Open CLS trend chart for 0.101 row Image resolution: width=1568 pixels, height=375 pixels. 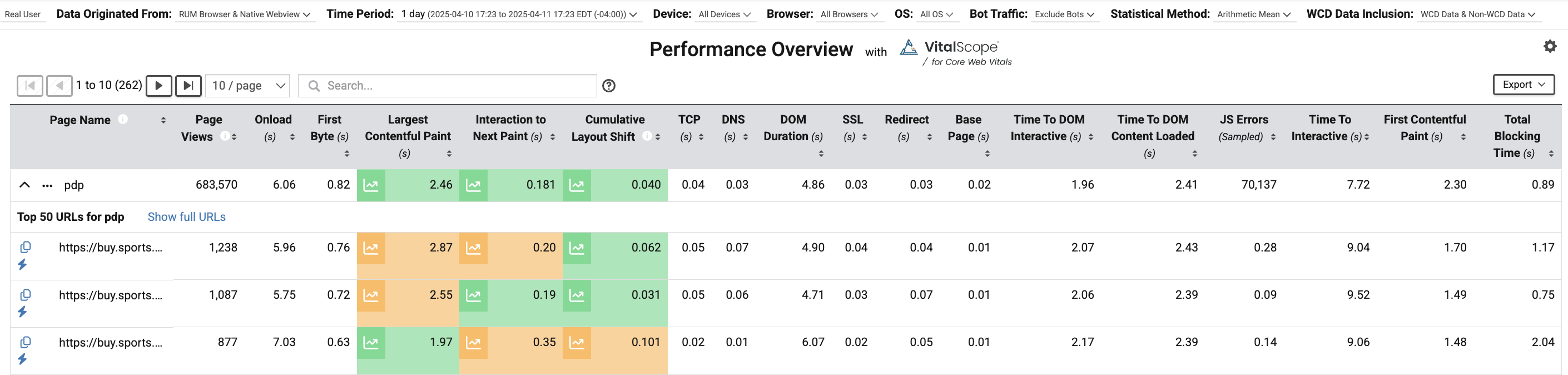(577, 343)
